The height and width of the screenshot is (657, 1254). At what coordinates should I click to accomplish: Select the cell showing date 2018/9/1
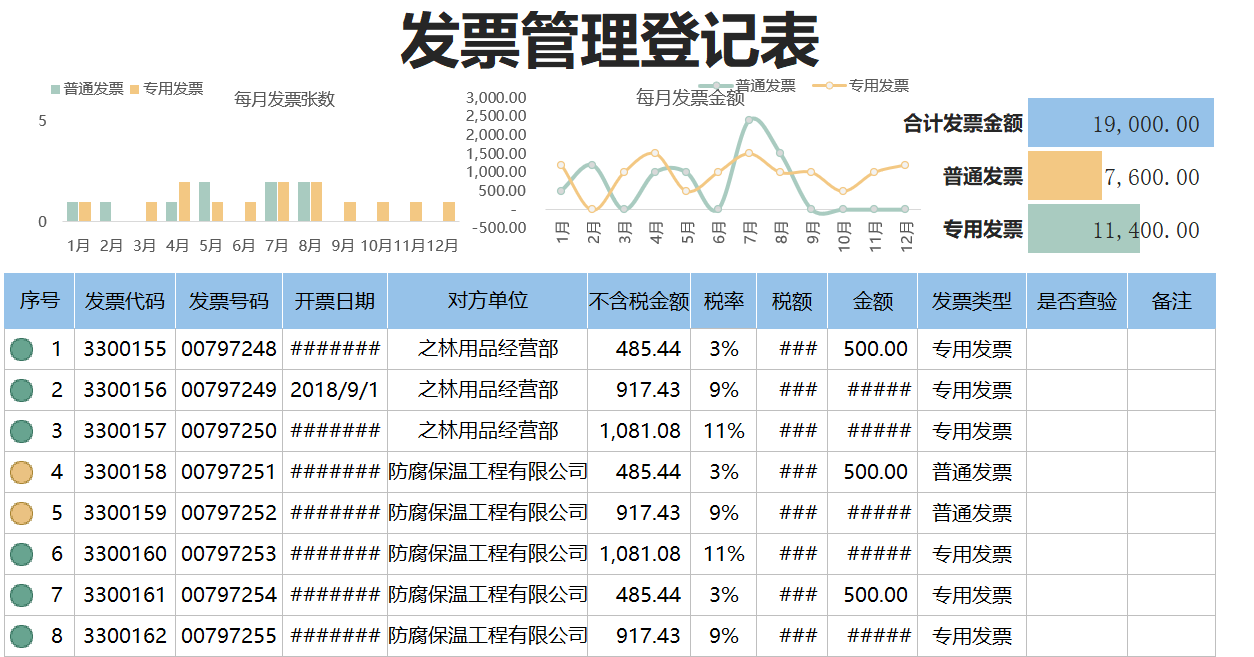pyautogui.click(x=333, y=390)
